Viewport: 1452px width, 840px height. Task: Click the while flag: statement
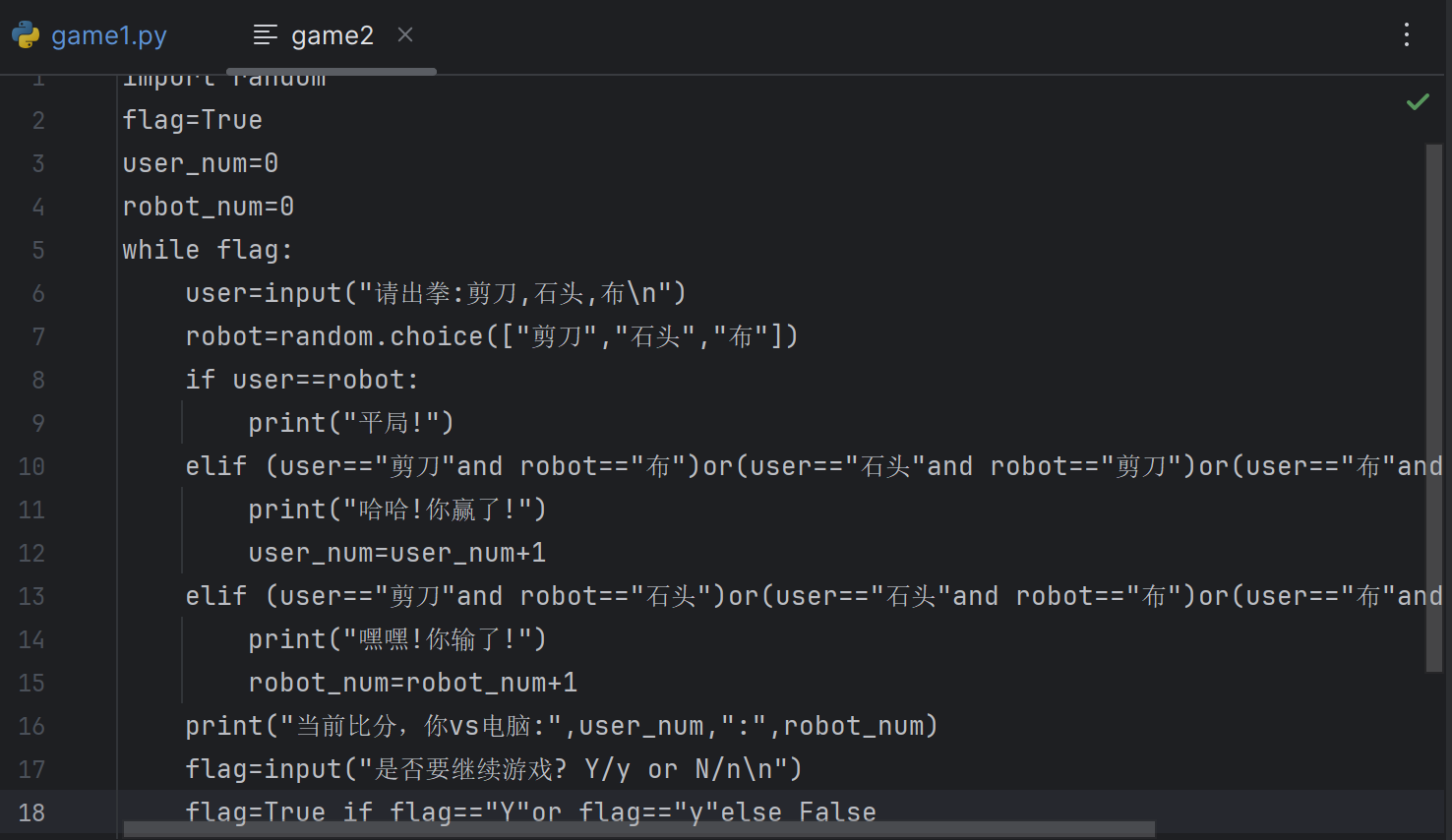click(x=207, y=249)
